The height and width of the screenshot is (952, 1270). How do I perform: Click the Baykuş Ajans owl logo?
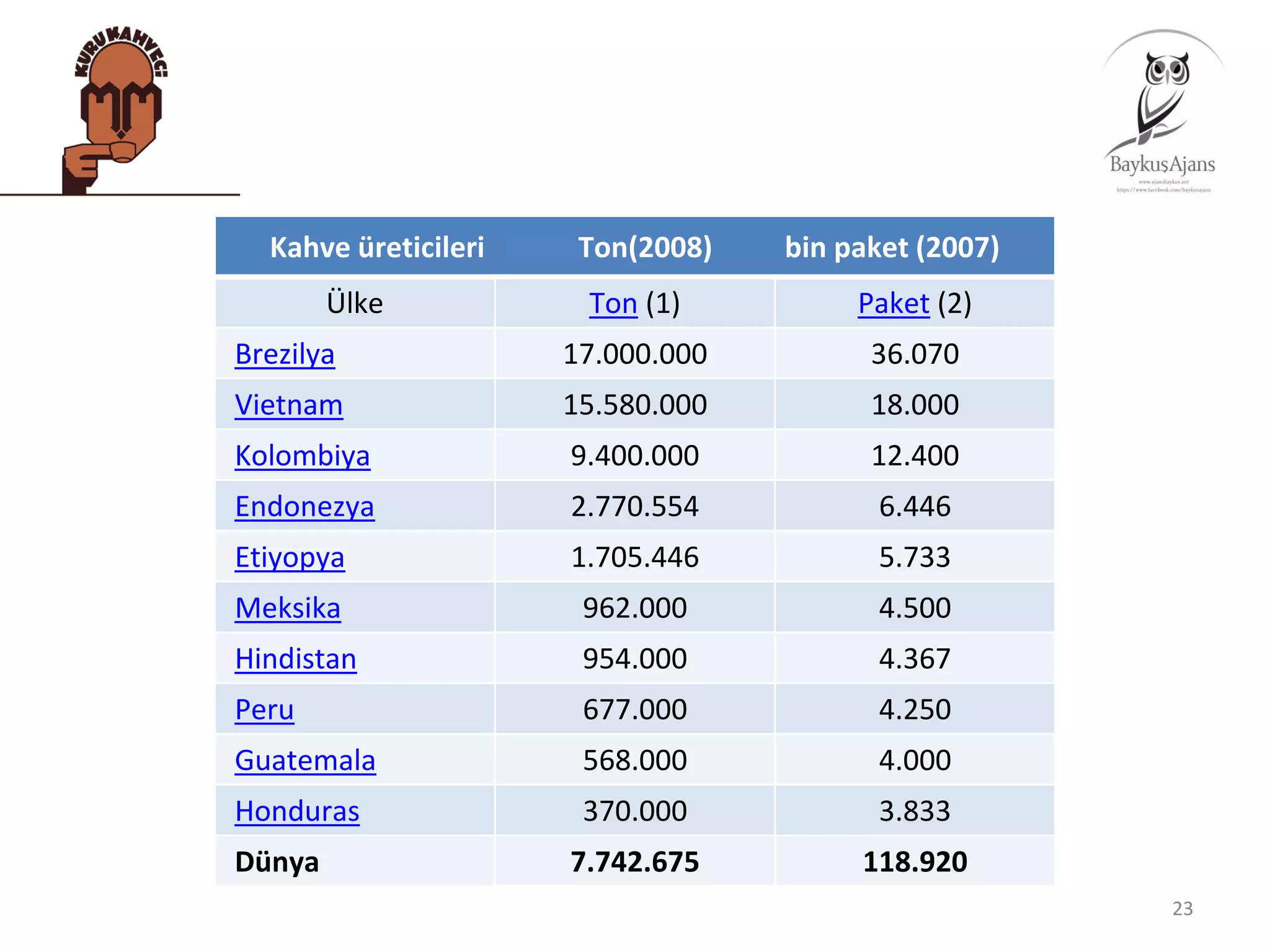(1163, 112)
